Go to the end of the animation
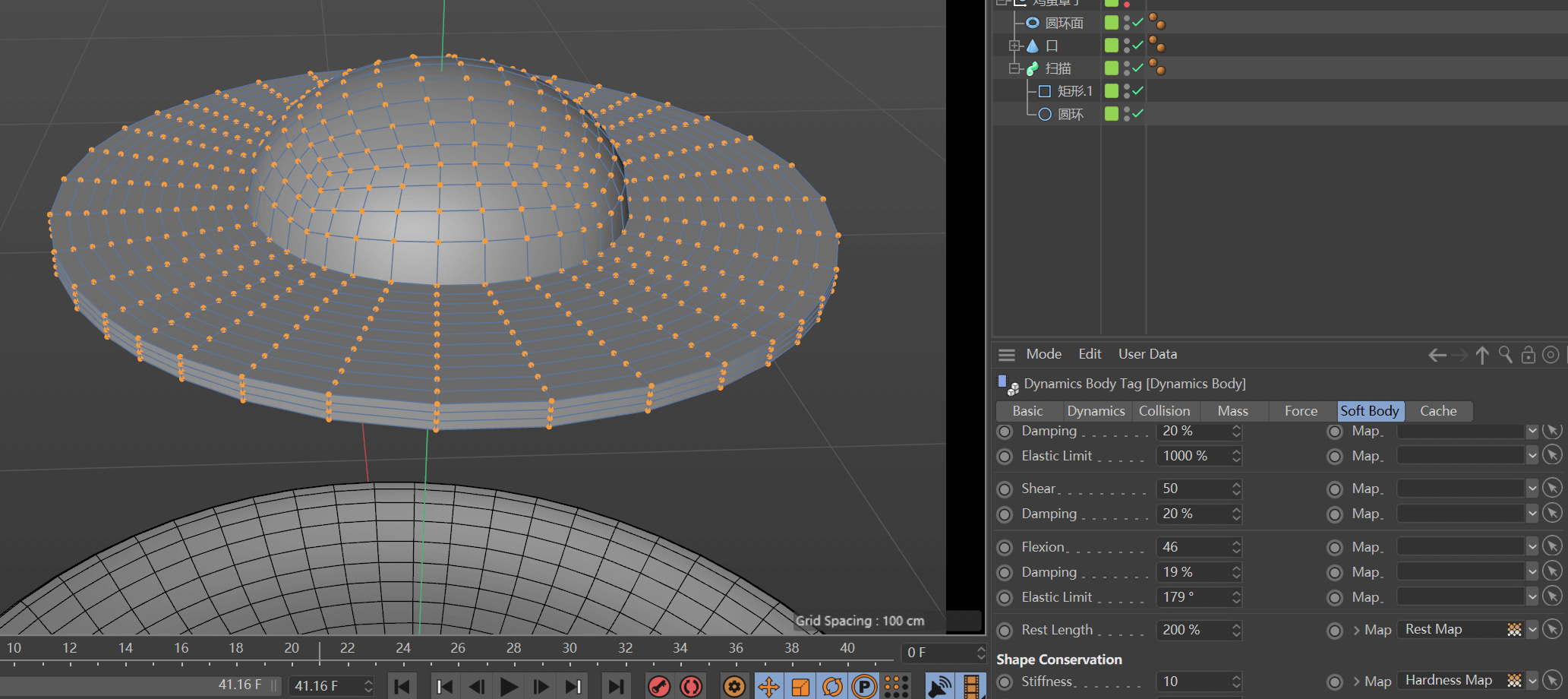The height and width of the screenshot is (699, 1568). coord(616,687)
